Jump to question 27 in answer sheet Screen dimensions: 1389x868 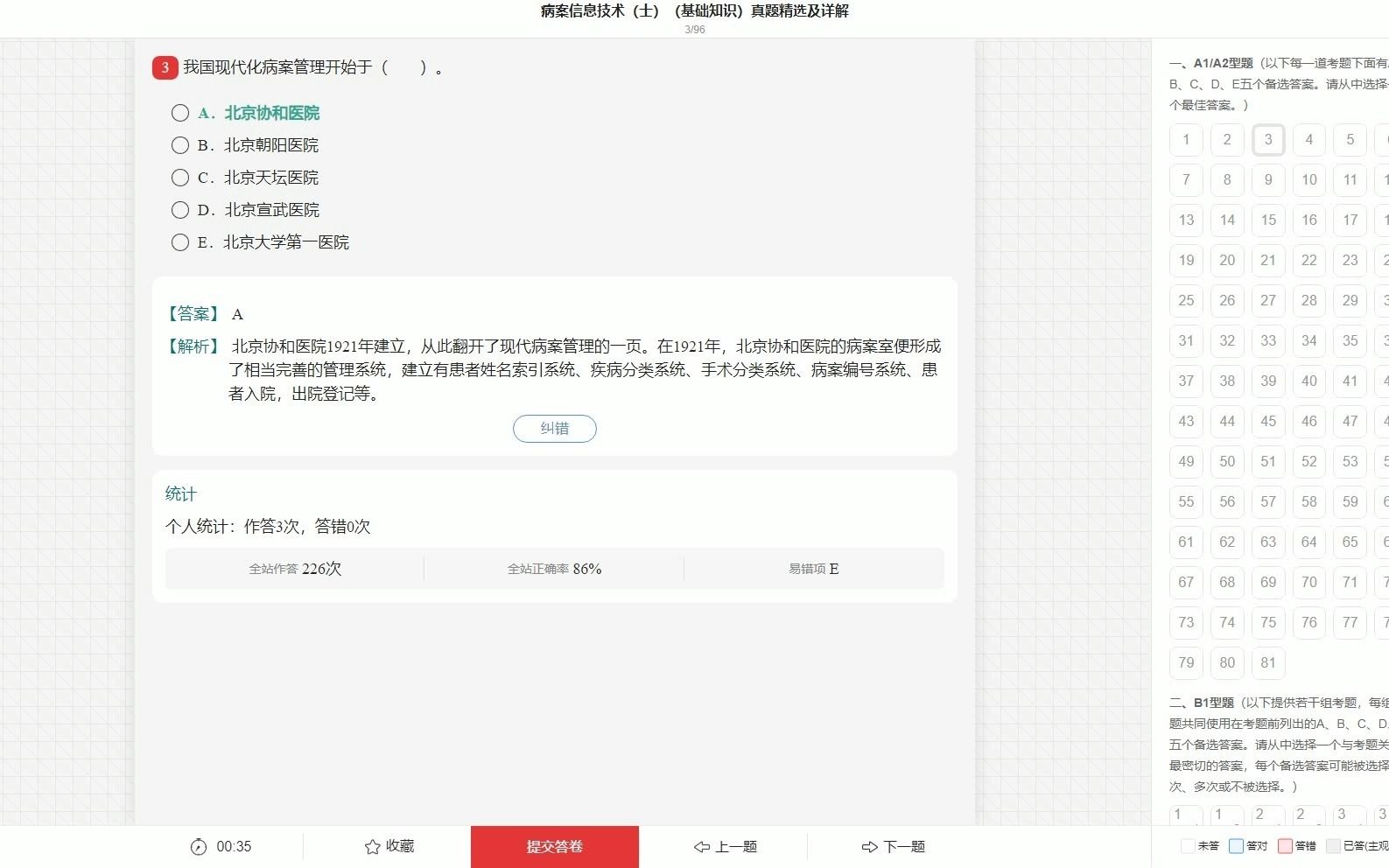(x=1268, y=301)
